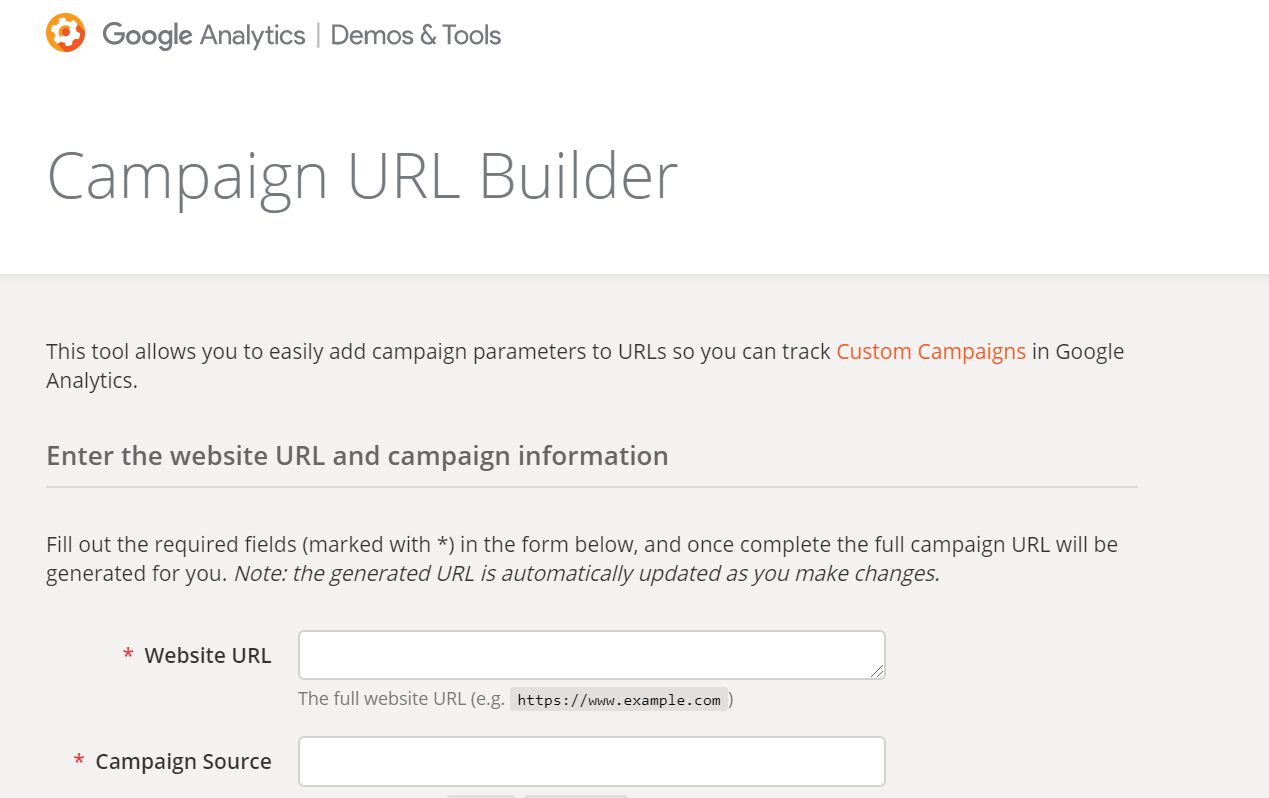Viewport: 1269px width, 798px height.
Task: Click the https://www.example.com example code
Action: pos(618,700)
